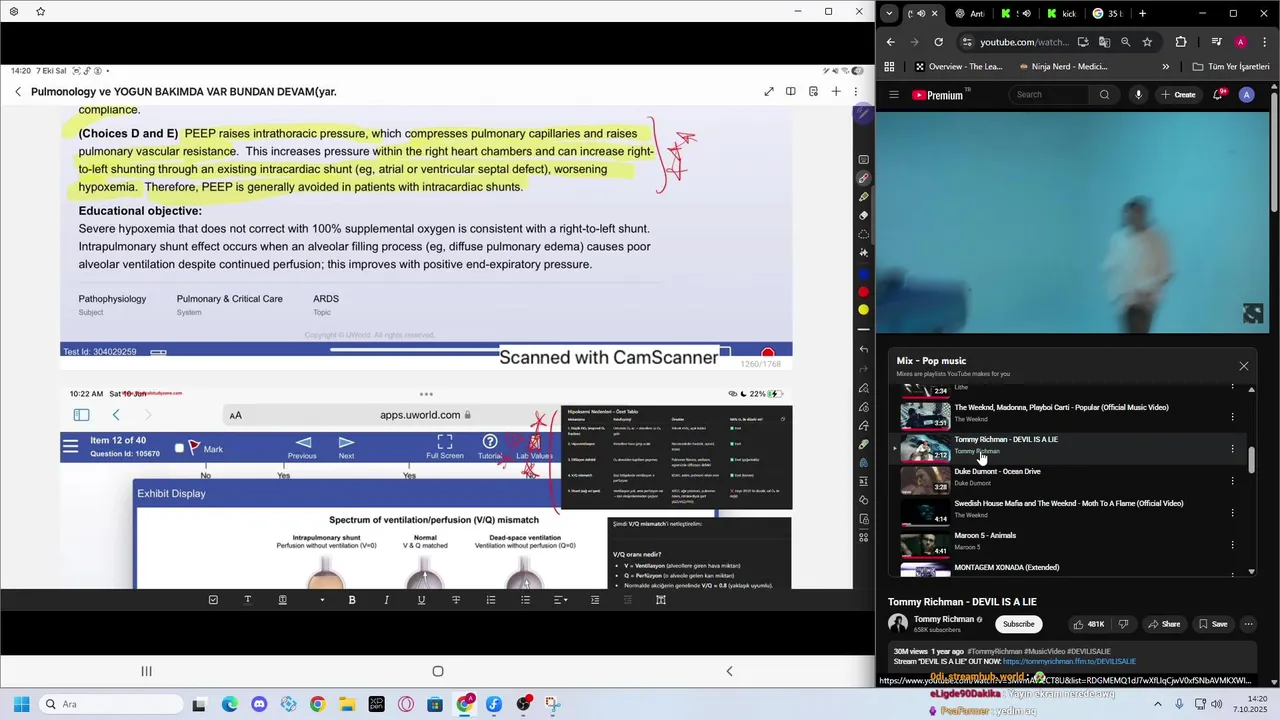Screen dimensions: 1280x720
Task: Open the Overview - The Lea... bookmark
Action: [x=958, y=67]
